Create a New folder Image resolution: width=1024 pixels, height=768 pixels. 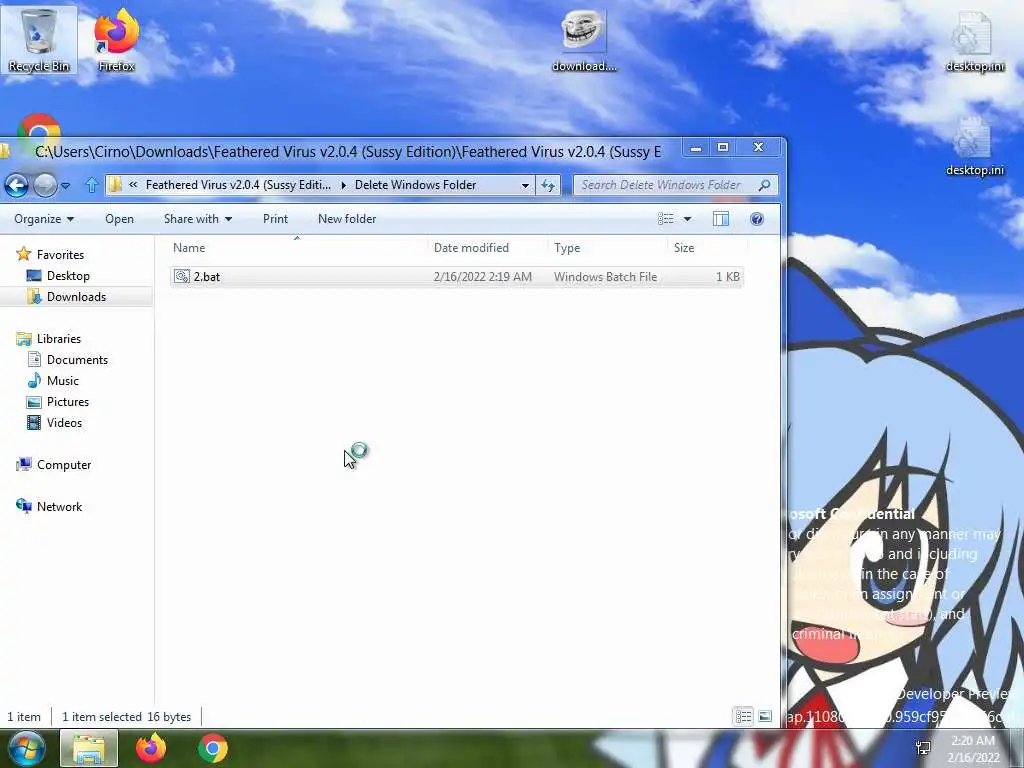pos(347,219)
